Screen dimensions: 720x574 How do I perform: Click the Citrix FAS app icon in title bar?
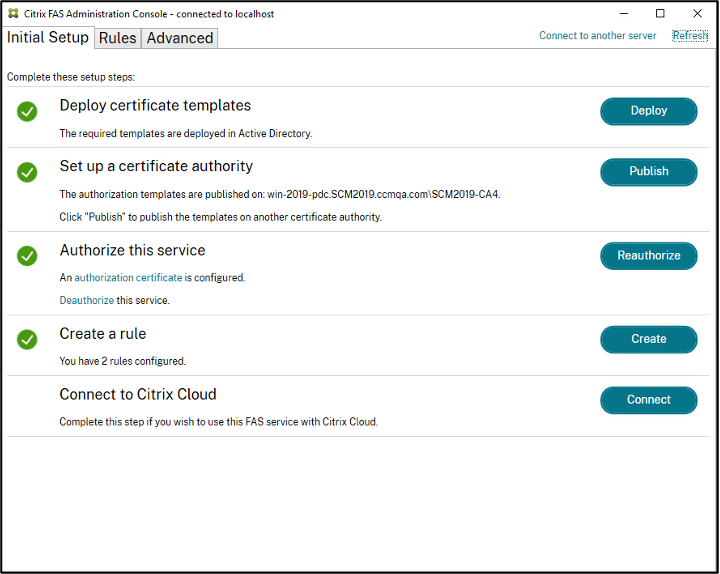[x=13, y=14]
